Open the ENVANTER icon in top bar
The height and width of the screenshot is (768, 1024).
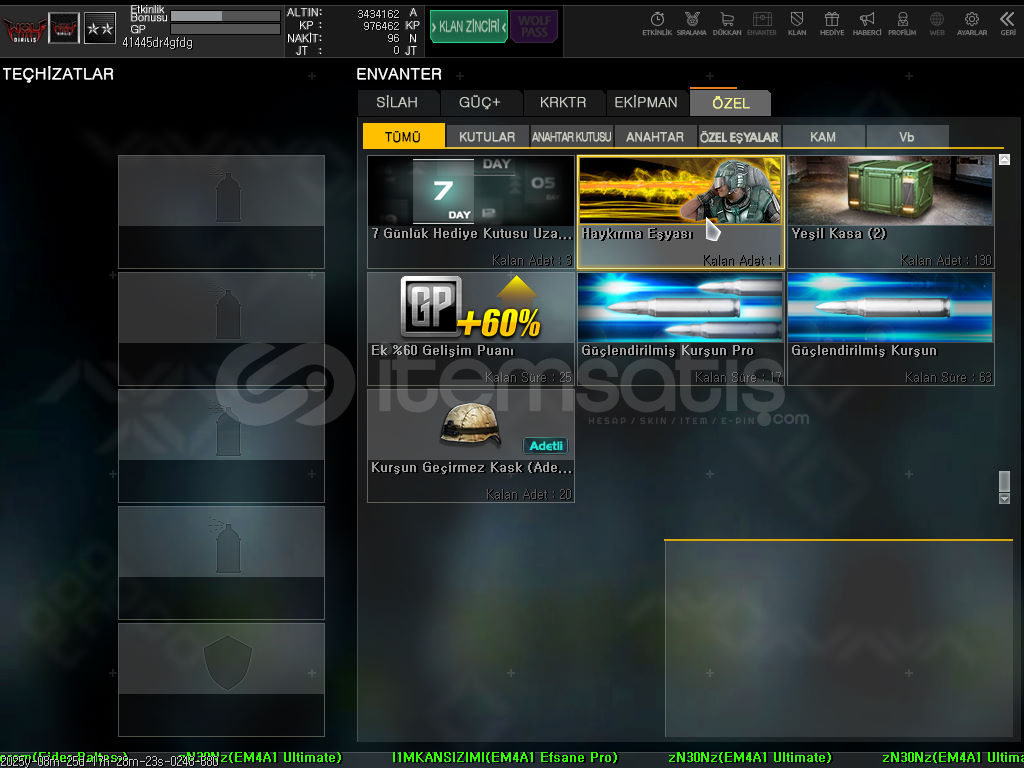[x=761, y=24]
